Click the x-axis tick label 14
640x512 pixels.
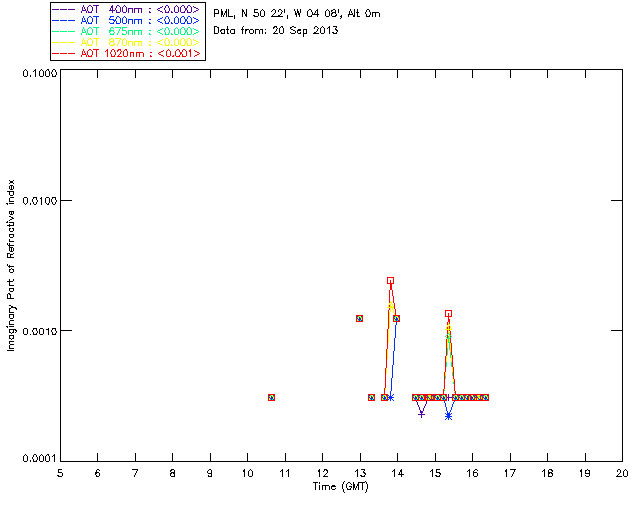click(398, 473)
